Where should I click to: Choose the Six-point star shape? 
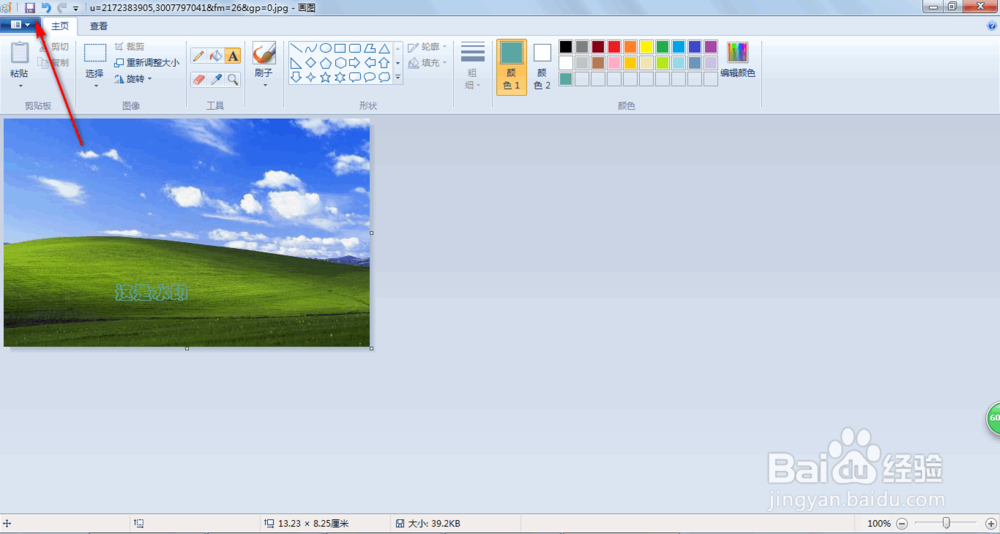coord(340,77)
